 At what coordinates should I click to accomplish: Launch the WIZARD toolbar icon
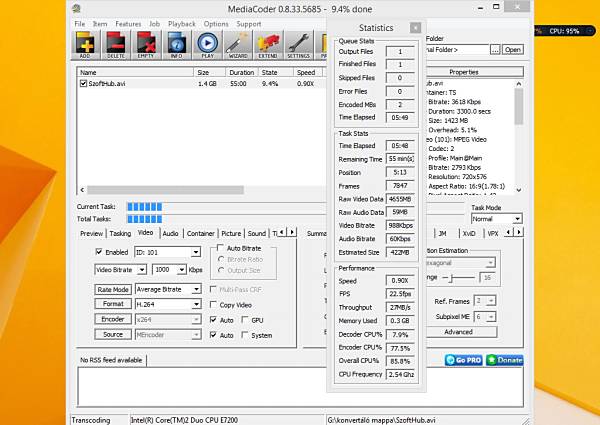(x=237, y=45)
